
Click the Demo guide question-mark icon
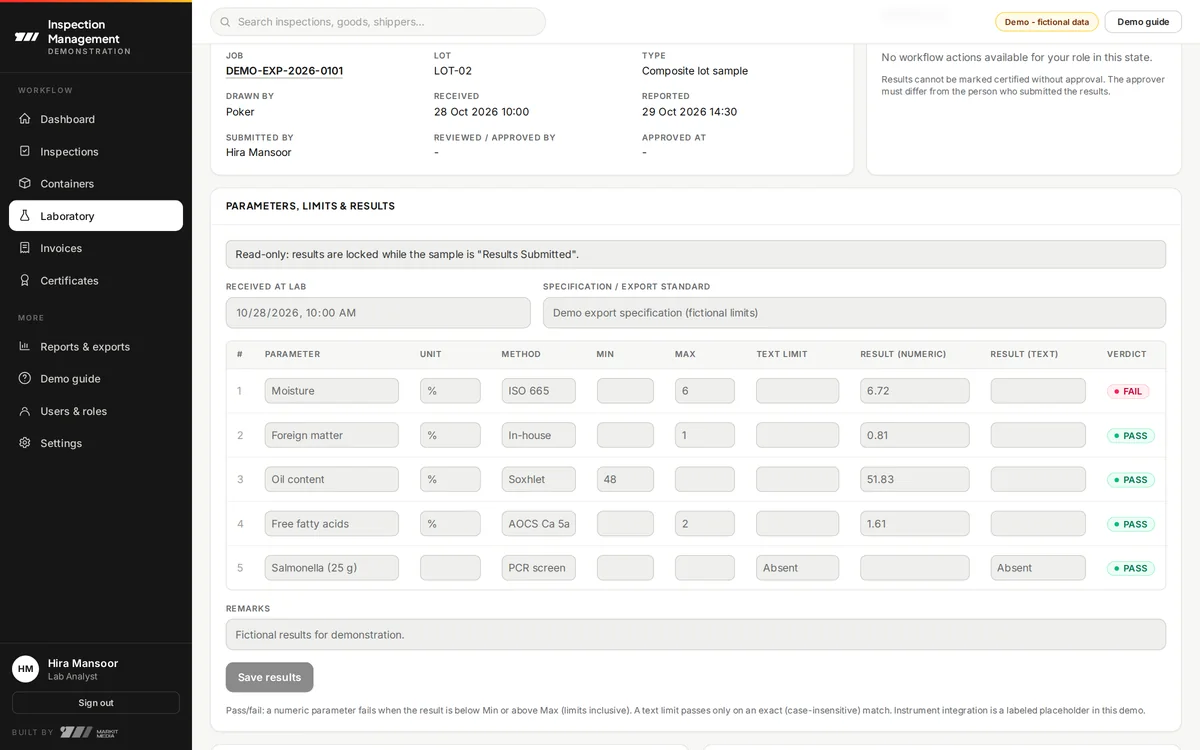click(x=25, y=378)
